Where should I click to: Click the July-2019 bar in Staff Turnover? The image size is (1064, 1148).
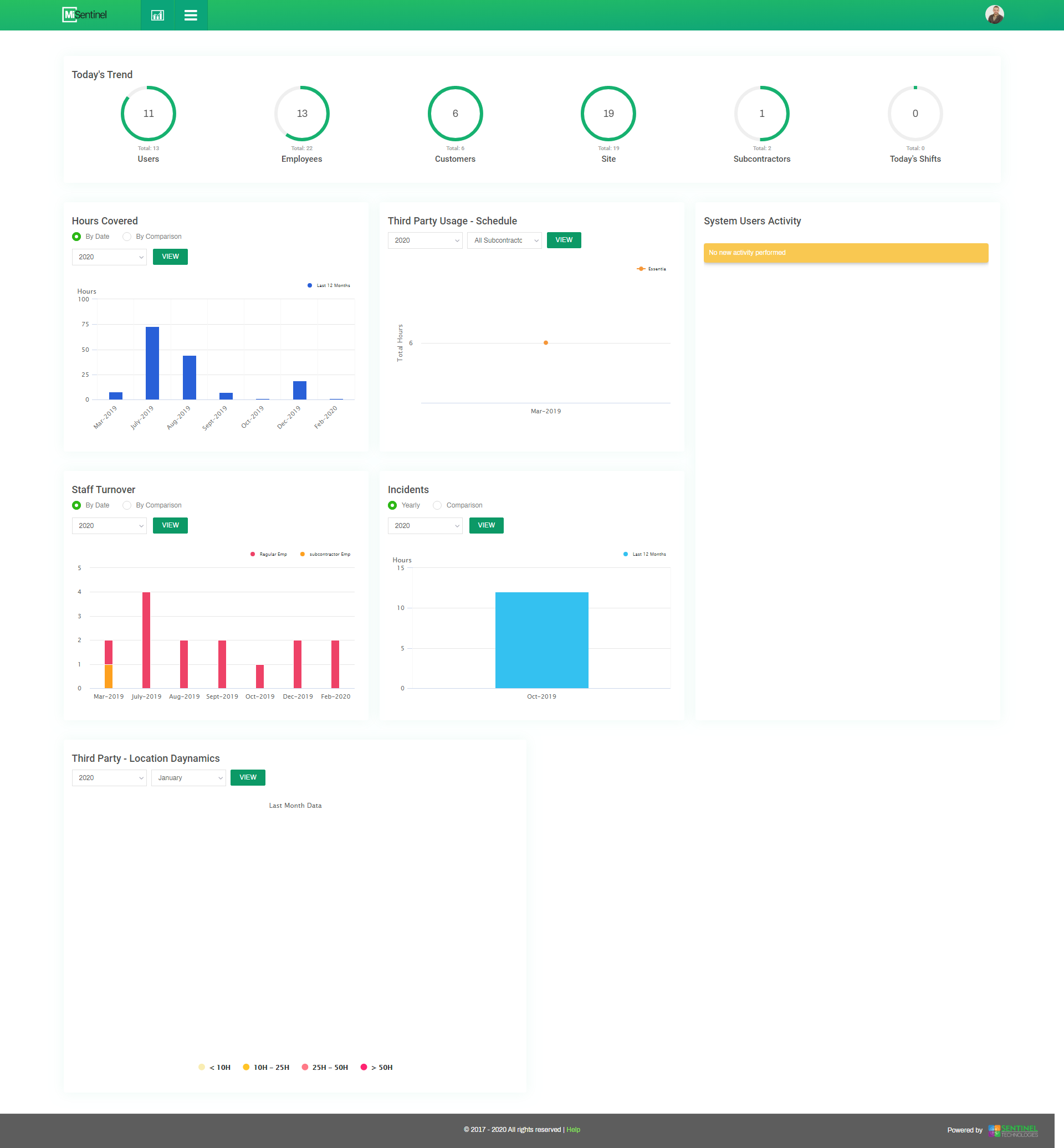[146, 640]
